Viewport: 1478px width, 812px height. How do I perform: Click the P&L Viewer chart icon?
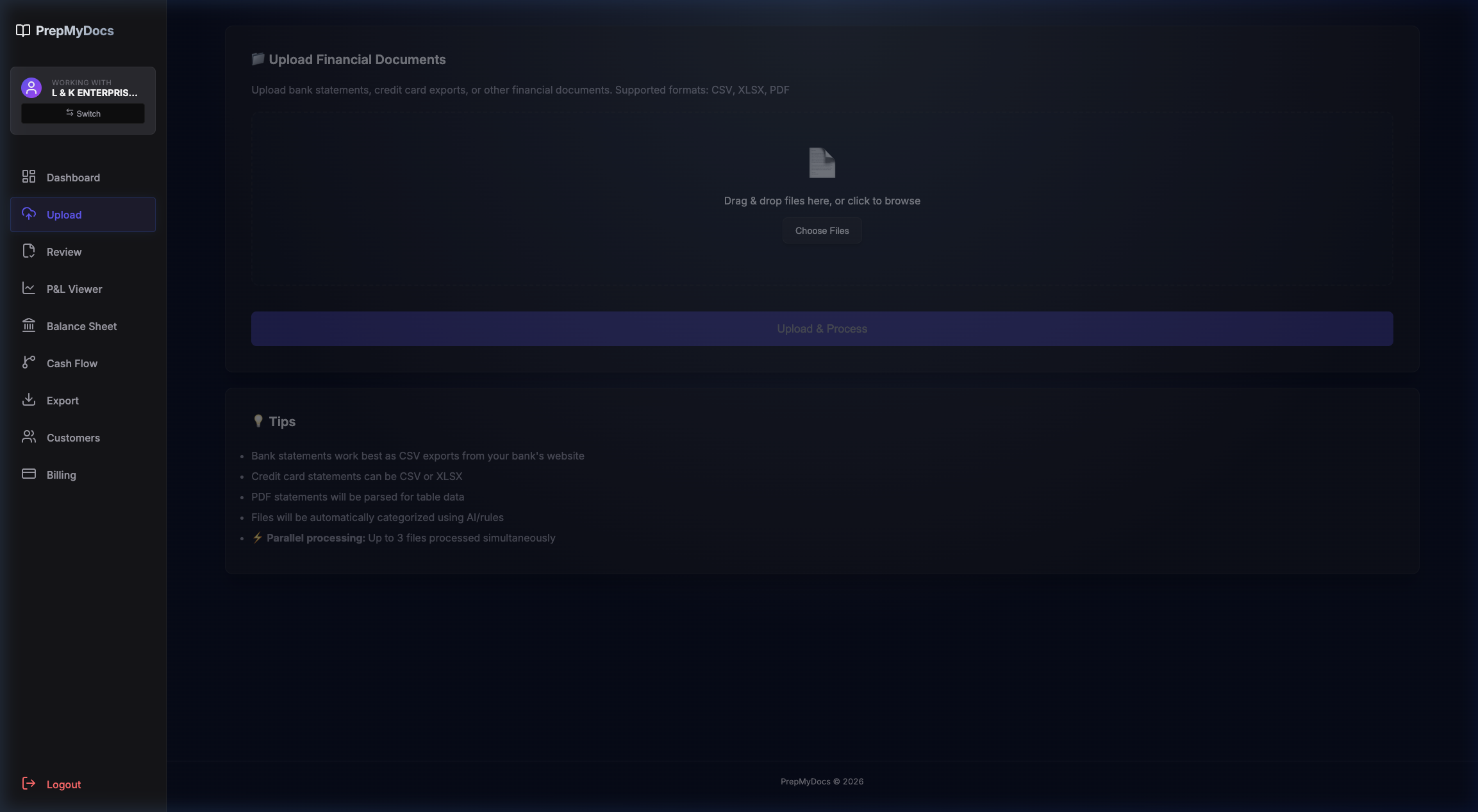click(29, 288)
